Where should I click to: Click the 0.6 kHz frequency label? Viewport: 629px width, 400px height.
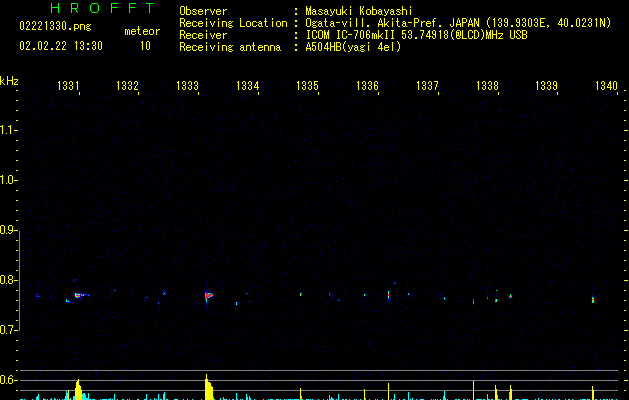(9, 380)
